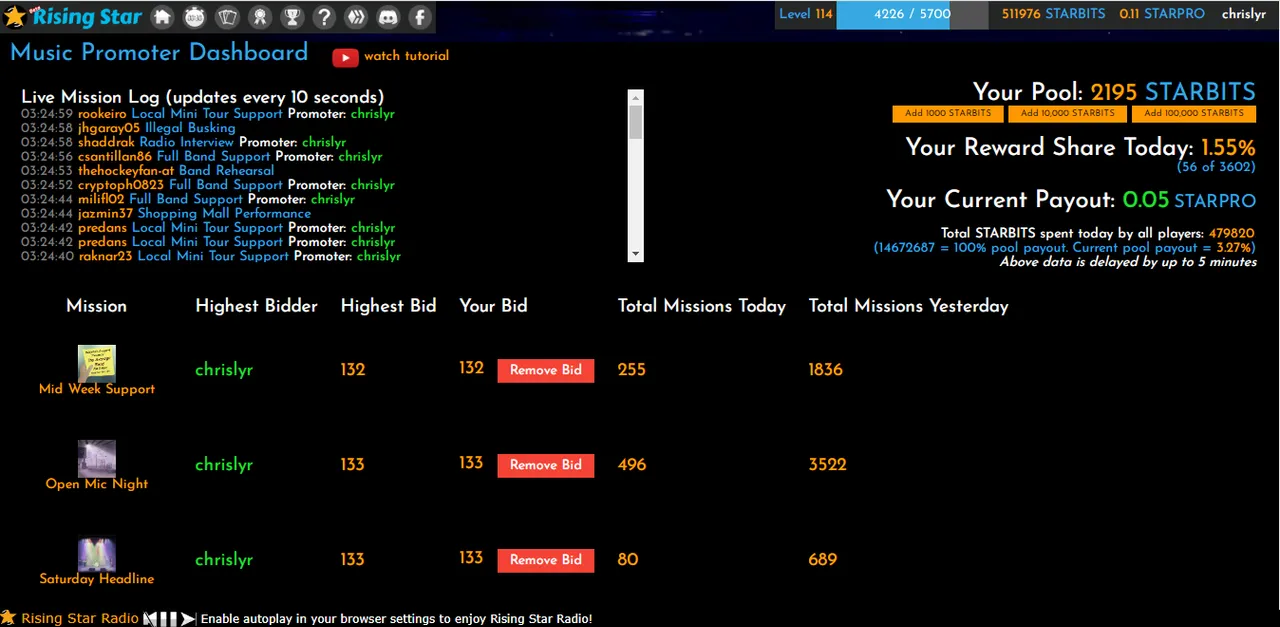Click the Total Missions Today column header

pyautogui.click(x=702, y=306)
